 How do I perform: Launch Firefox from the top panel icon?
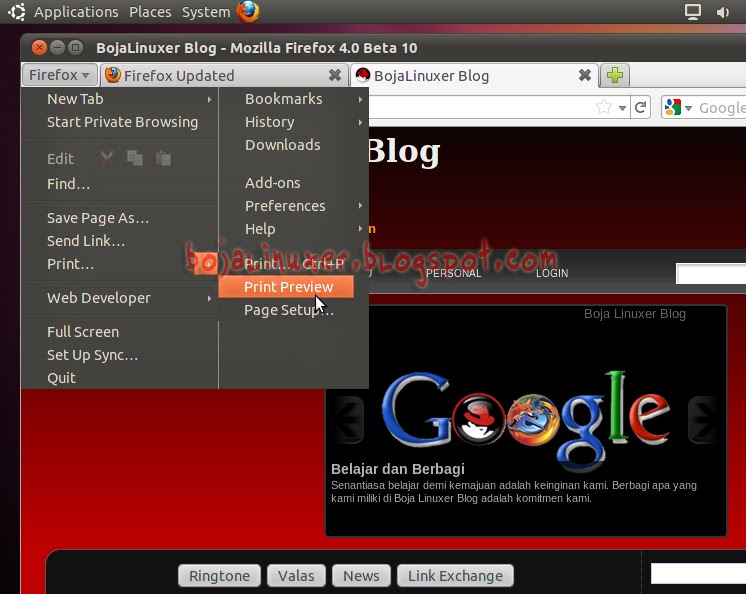pos(248,11)
